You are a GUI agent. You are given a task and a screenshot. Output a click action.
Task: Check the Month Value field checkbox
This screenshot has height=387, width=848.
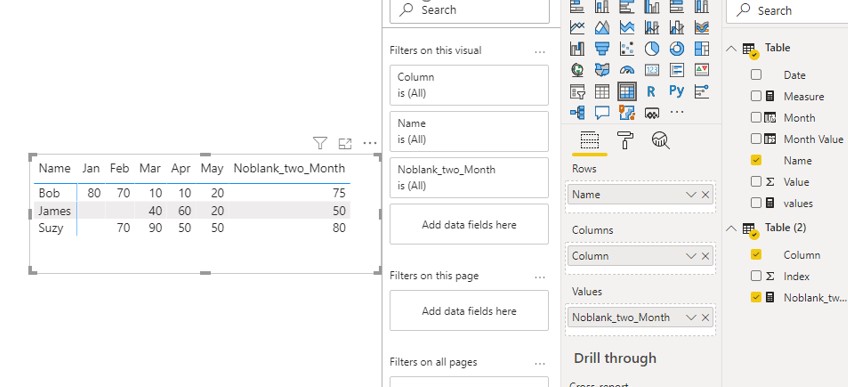(756, 139)
